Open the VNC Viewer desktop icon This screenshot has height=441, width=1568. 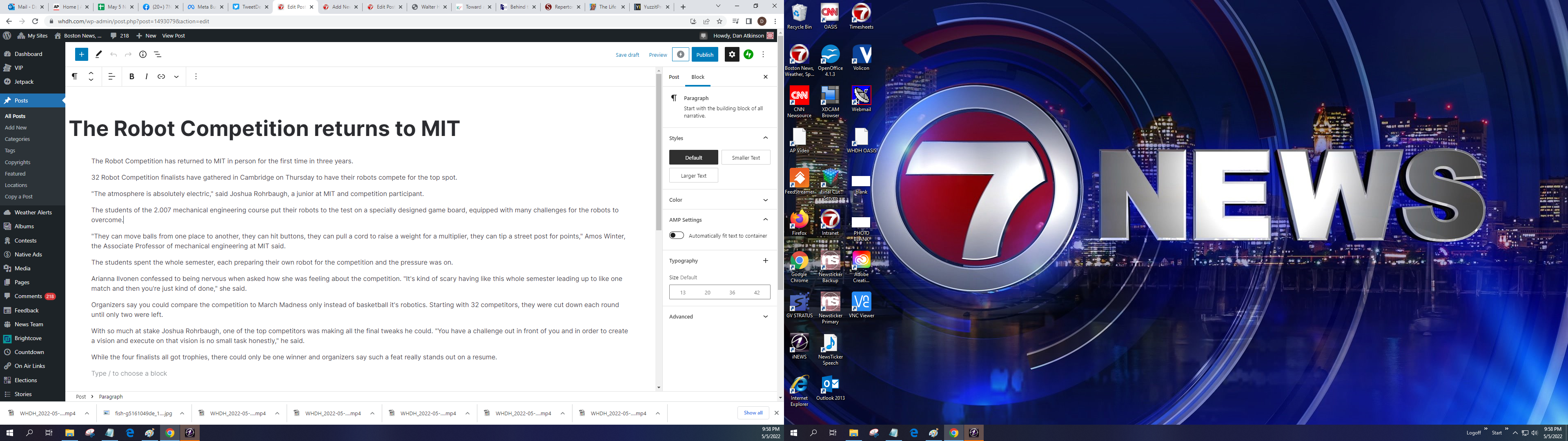[x=861, y=305]
